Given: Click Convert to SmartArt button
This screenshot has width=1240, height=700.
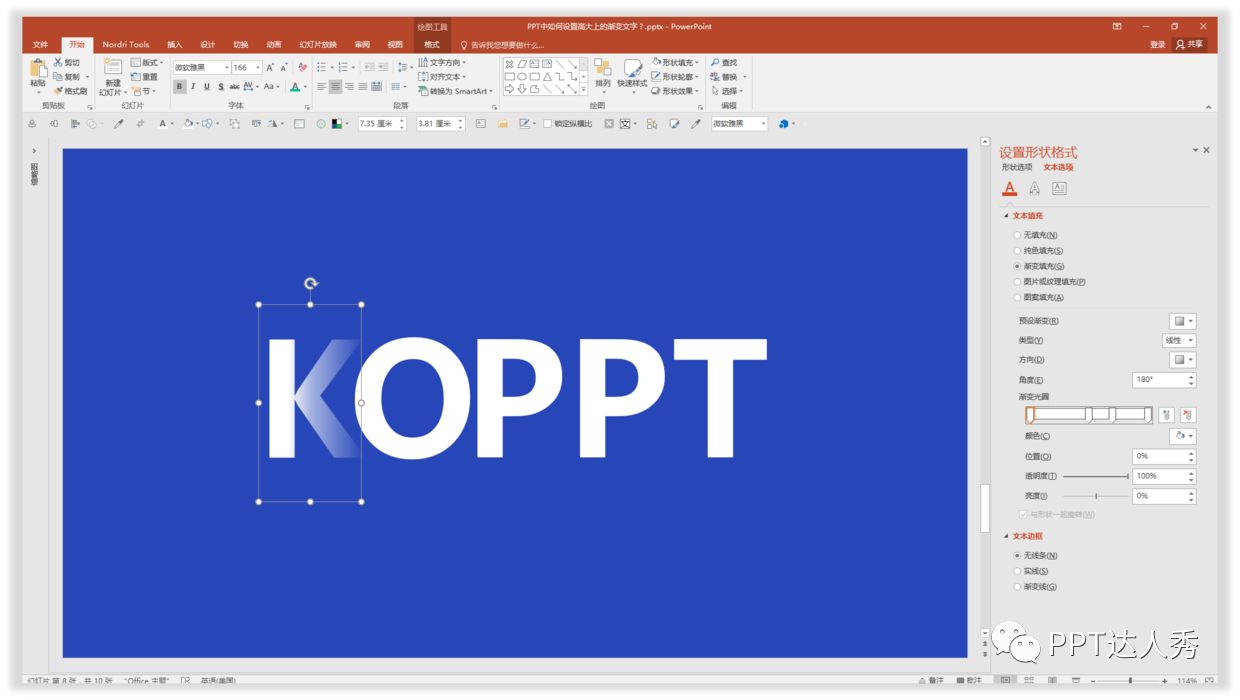Looking at the screenshot, I should coord(456,91).
